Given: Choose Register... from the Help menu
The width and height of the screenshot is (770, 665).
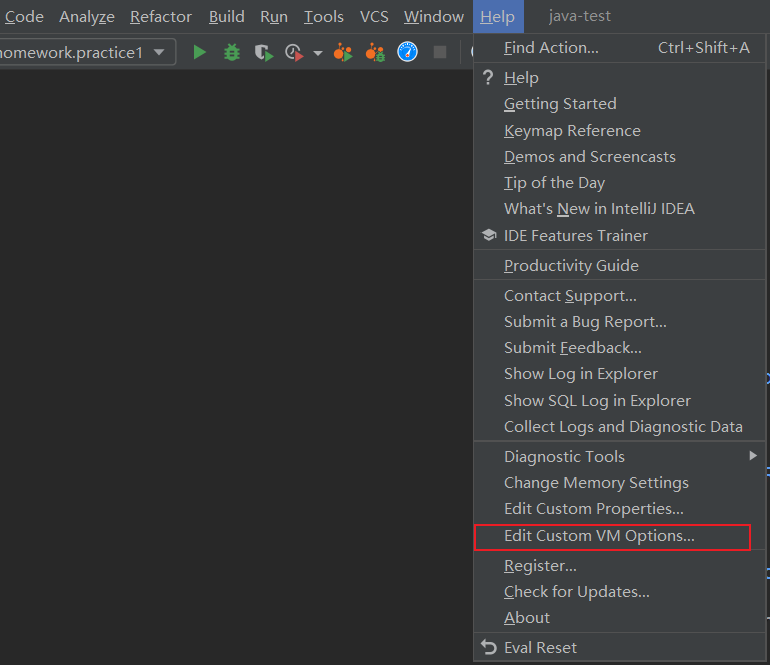Looking at the screenshot, I should coord(619,566).
